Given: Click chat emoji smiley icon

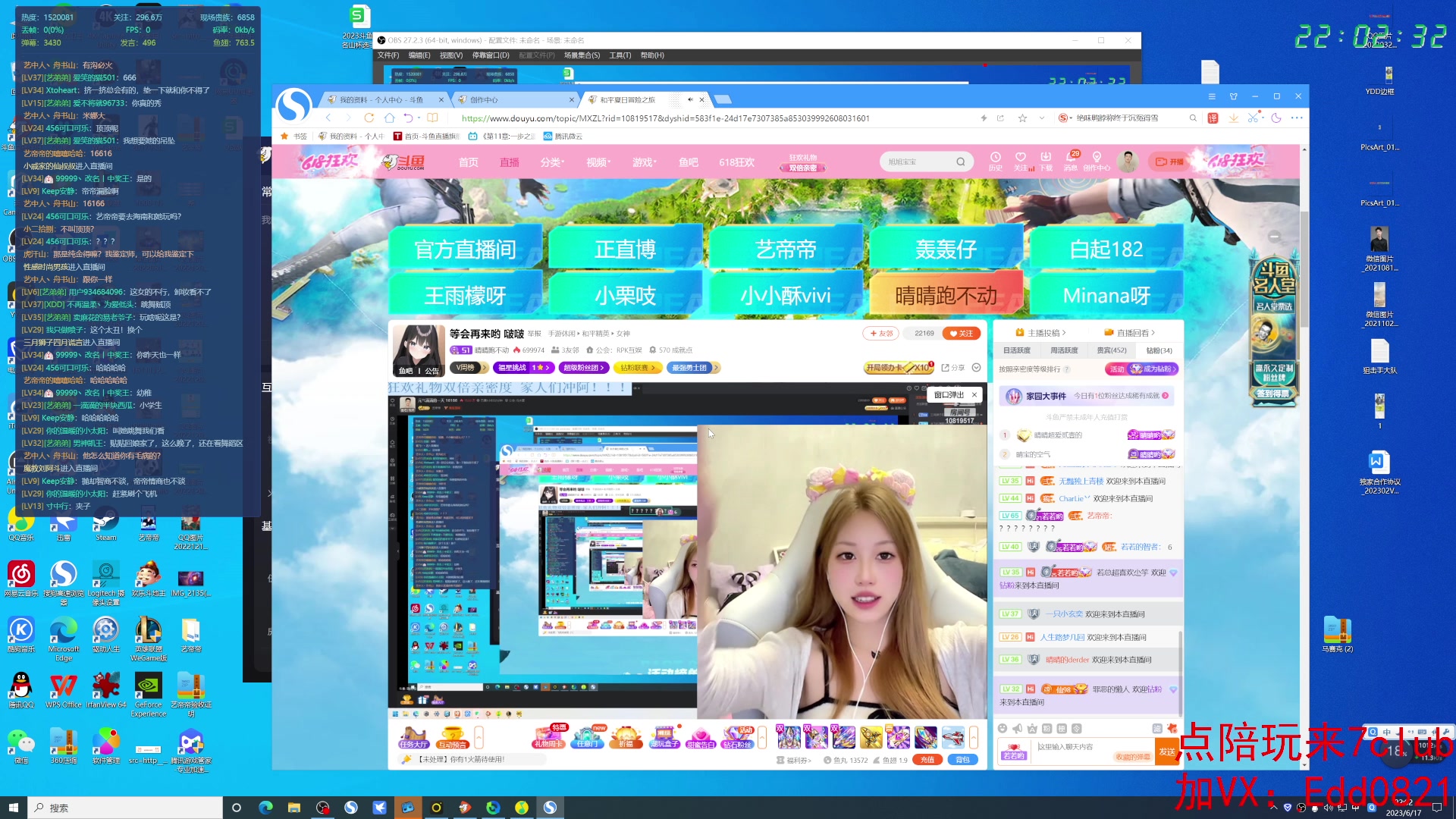Looking at the screenshot, I should (1003, 729).
